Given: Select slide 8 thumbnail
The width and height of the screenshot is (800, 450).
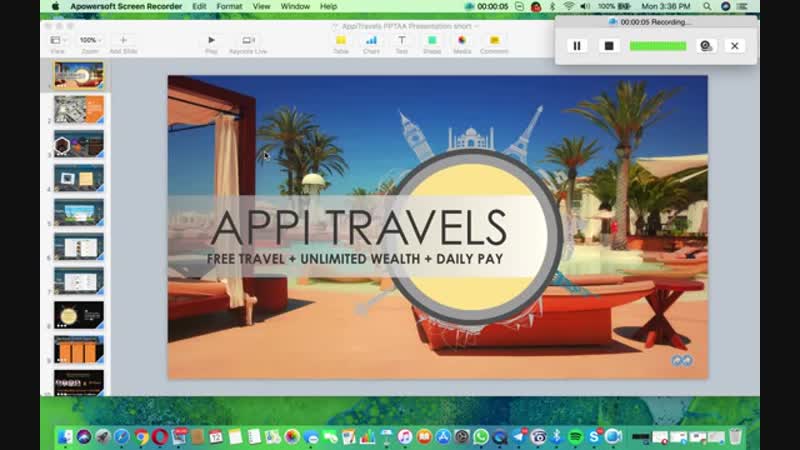Looking at the screenshot, I should click(x=79, y=315).
